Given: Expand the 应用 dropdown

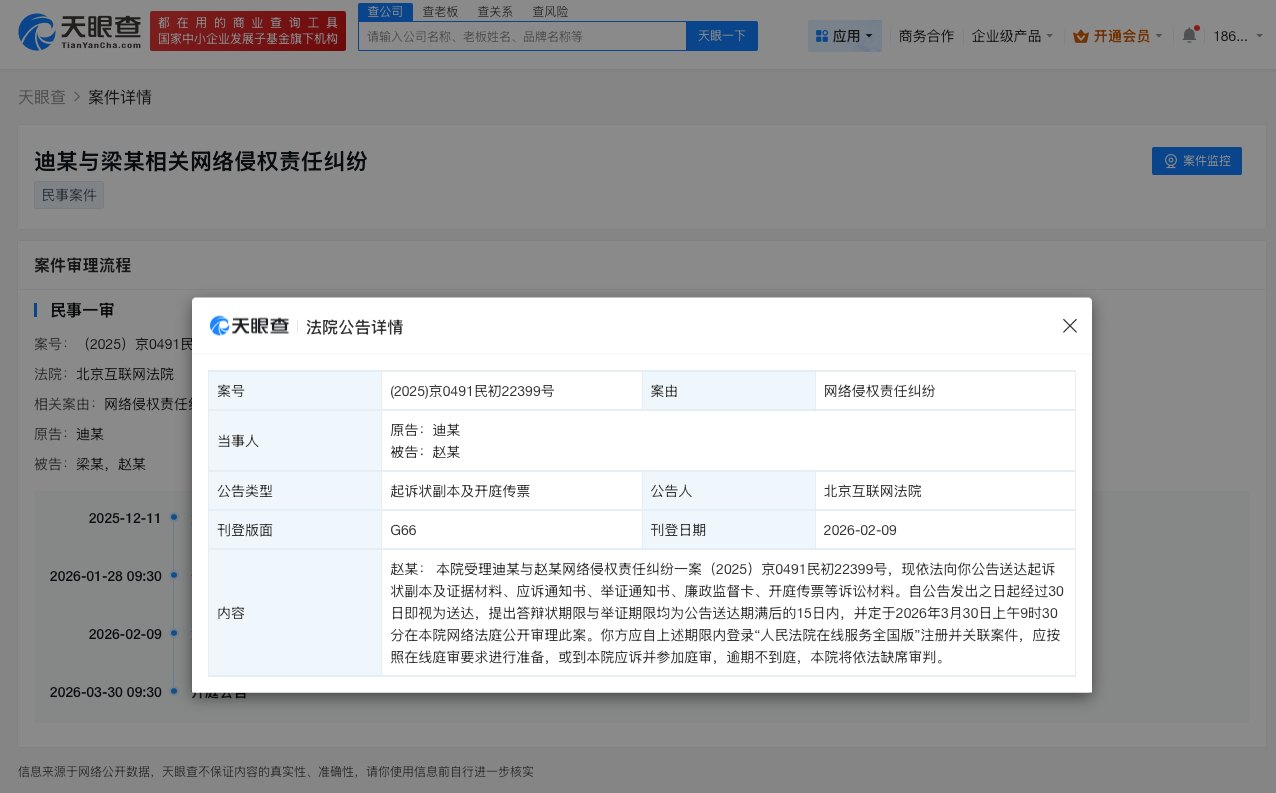Looking at the screenshot, I should coord(845,35).
